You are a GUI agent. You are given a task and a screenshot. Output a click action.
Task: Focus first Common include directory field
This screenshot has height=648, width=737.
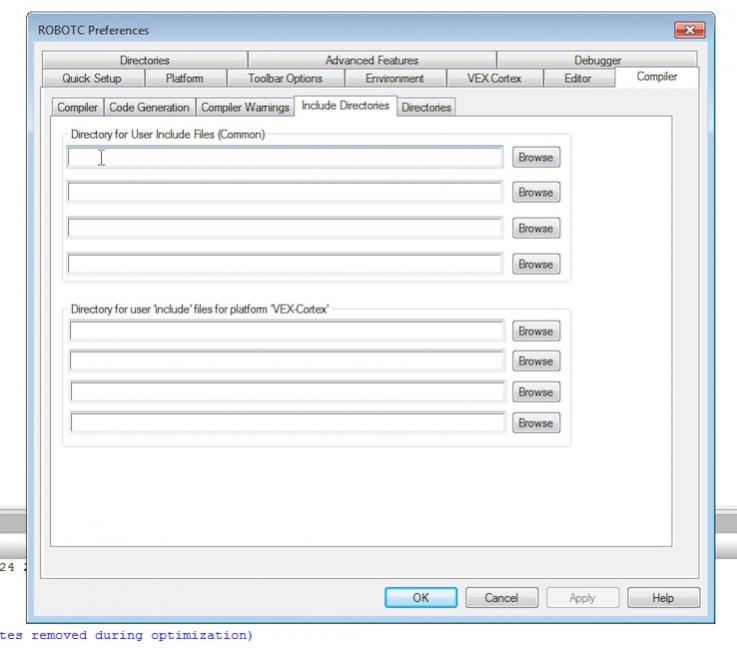(285, 157)
